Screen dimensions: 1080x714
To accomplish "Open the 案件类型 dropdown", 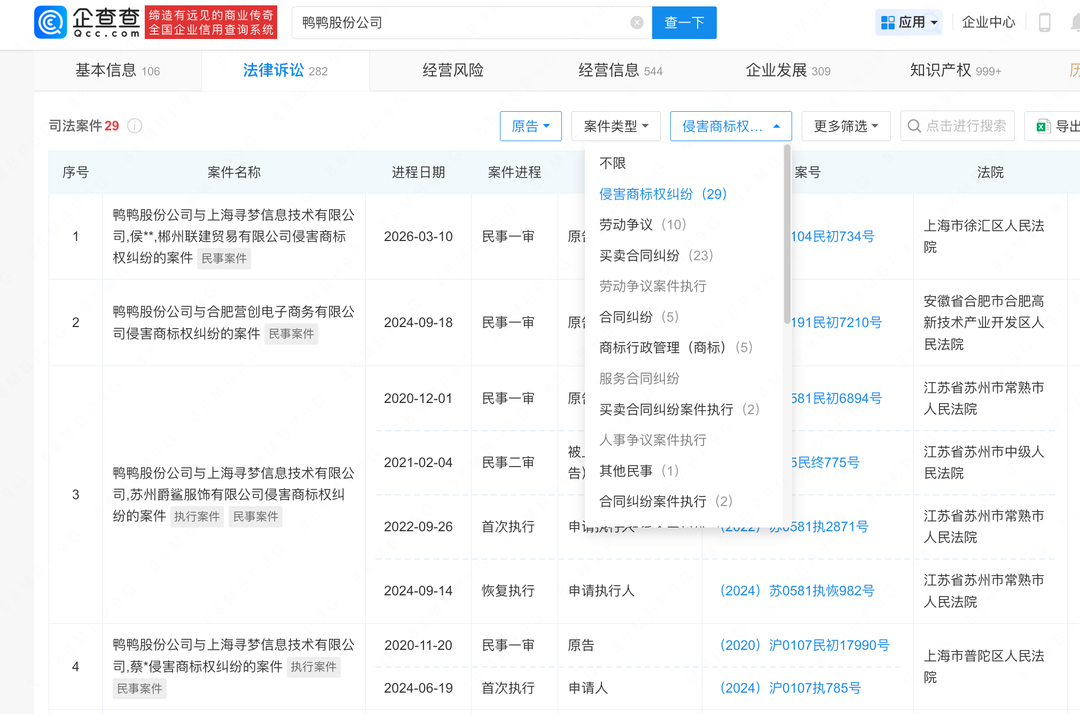I will (616, 126).
